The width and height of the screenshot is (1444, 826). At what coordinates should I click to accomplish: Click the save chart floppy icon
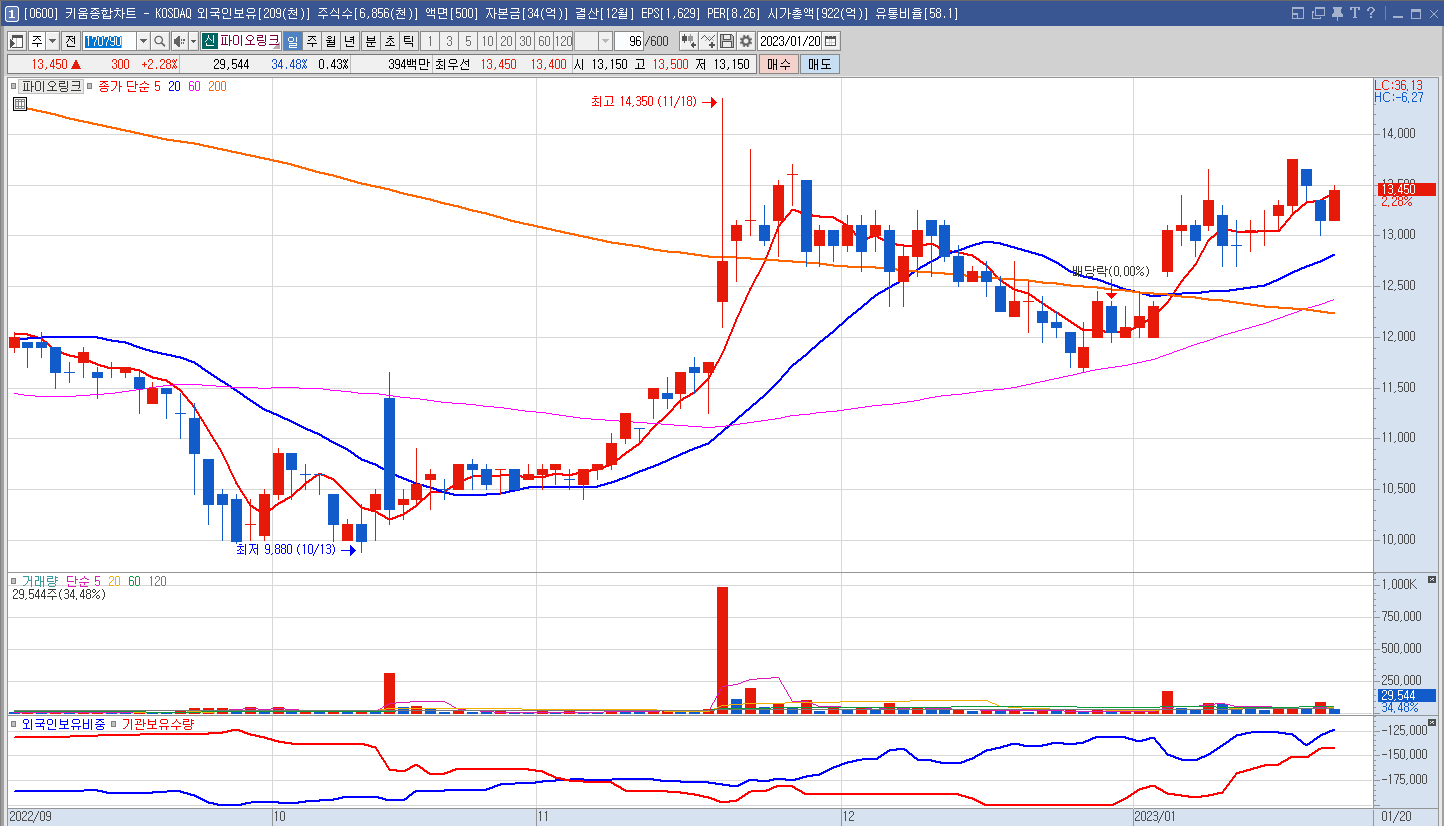coord(727,41)
